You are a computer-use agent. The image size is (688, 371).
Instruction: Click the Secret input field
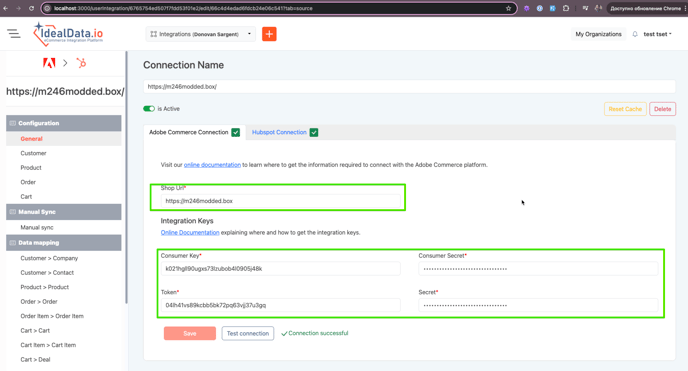point(538,305)
